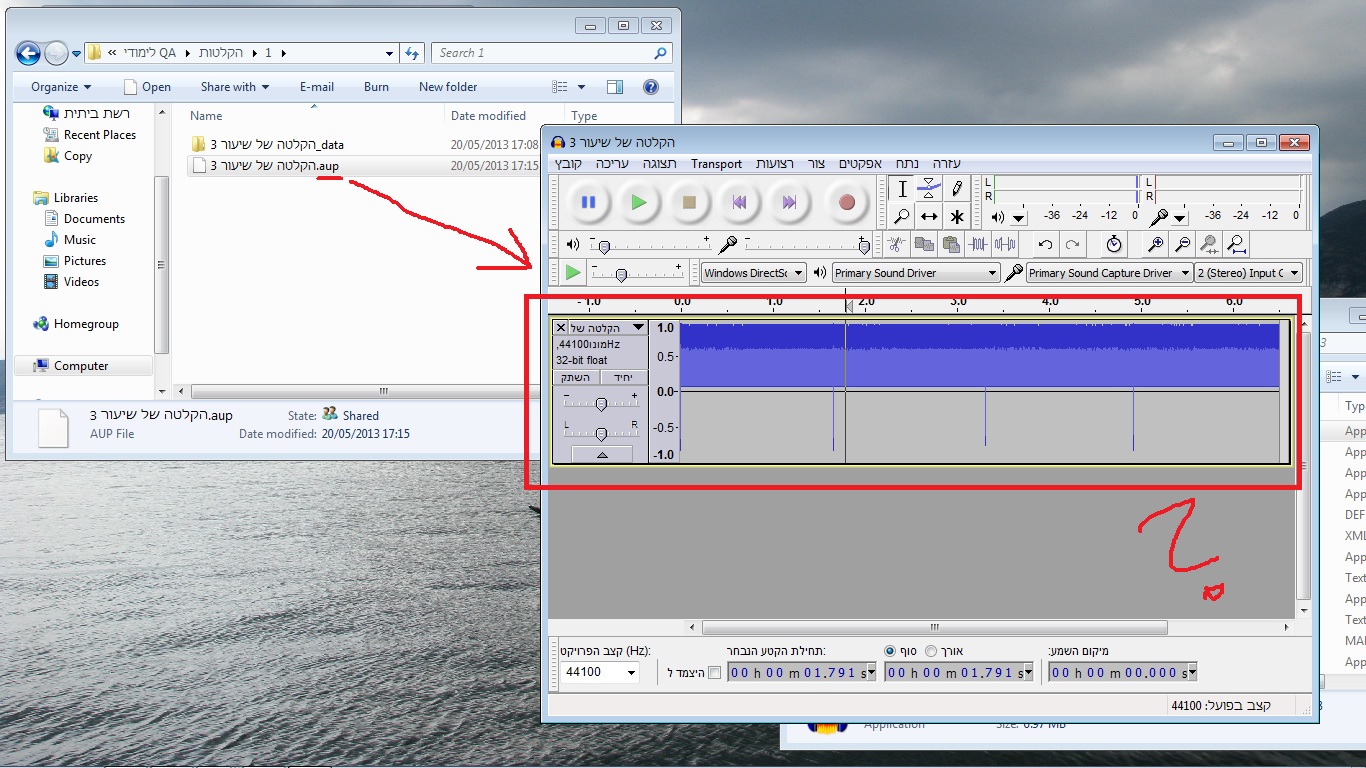Collapse the track using the triangle button
This screenshot has width=1366, height=768.
(601, 454)
